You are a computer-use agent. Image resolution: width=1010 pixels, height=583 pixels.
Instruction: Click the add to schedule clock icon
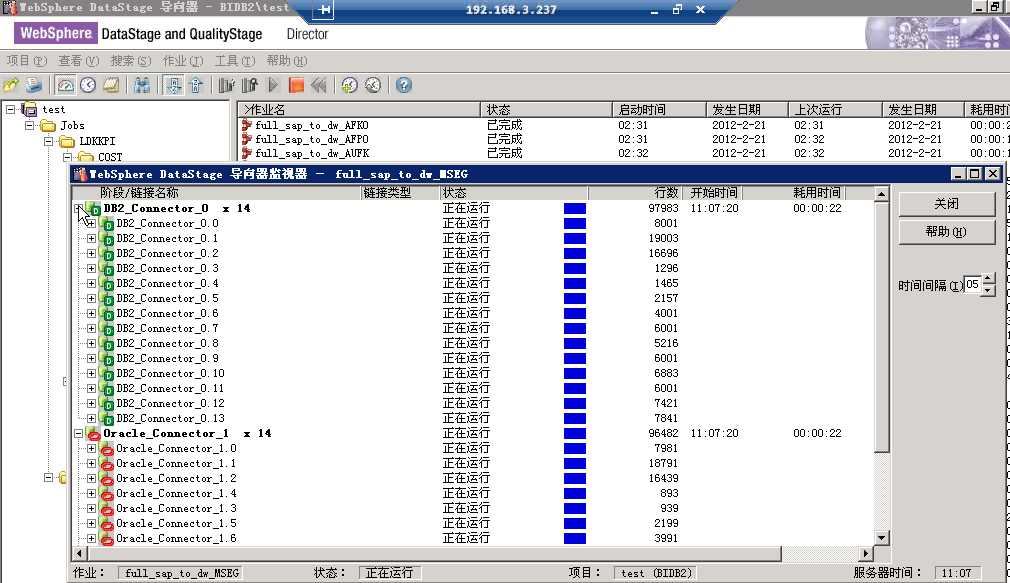coord(350,85)
